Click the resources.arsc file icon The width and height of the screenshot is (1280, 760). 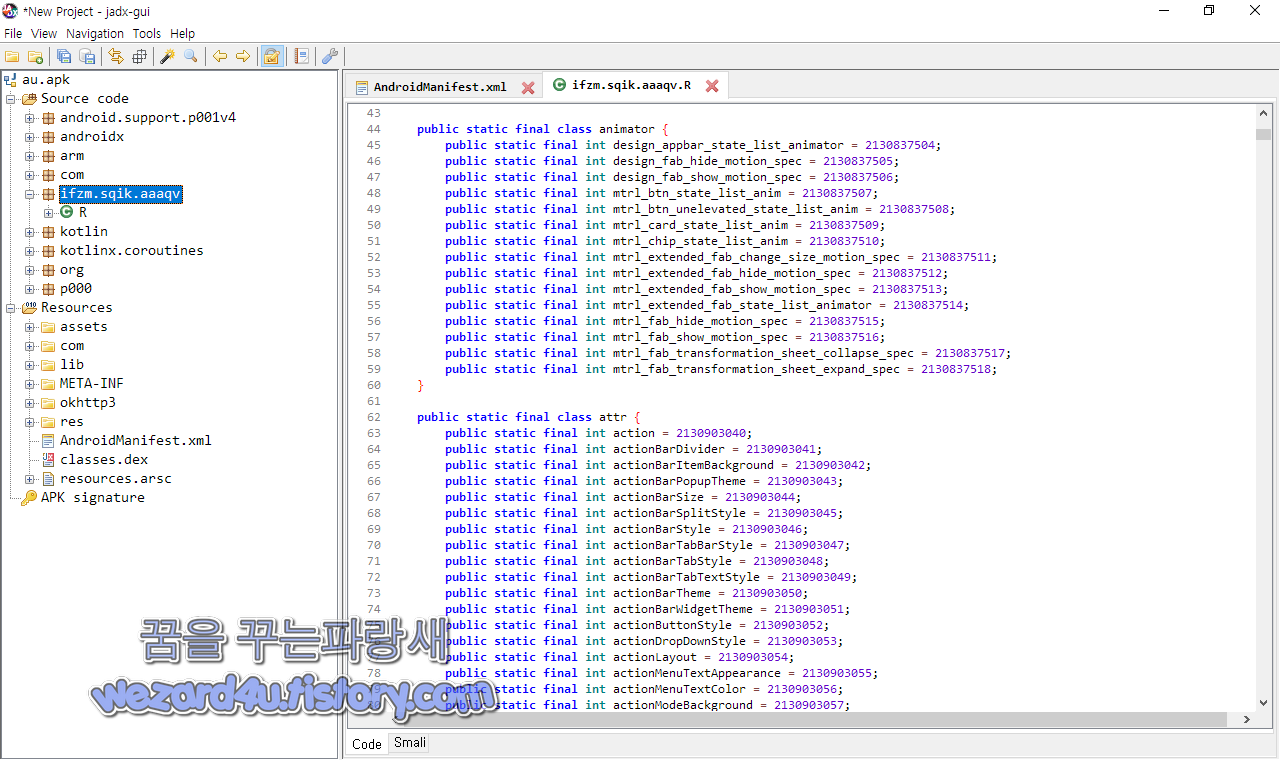pyautogui.click(x=48, y=479)
